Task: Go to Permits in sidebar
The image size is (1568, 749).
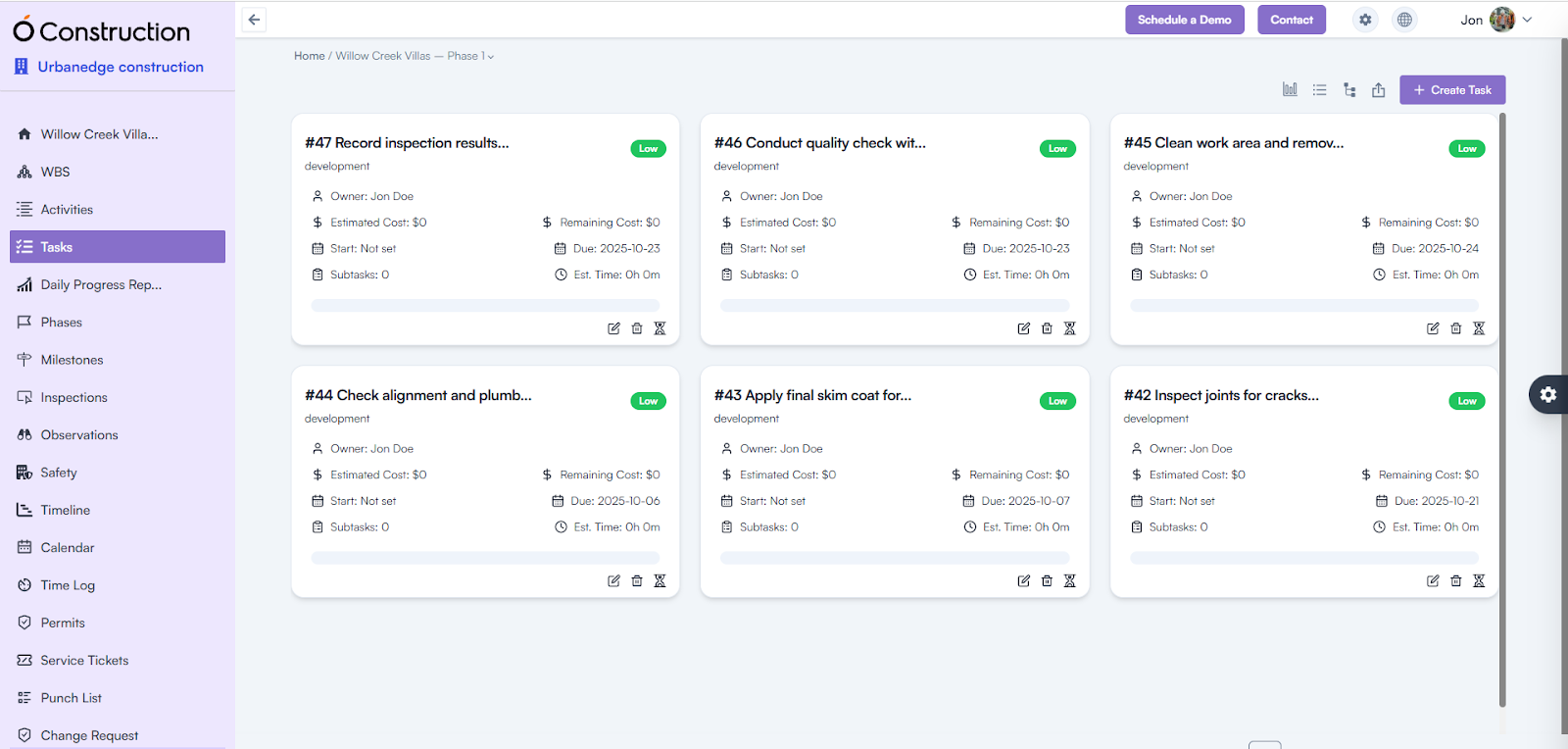Action: [118, 623]
